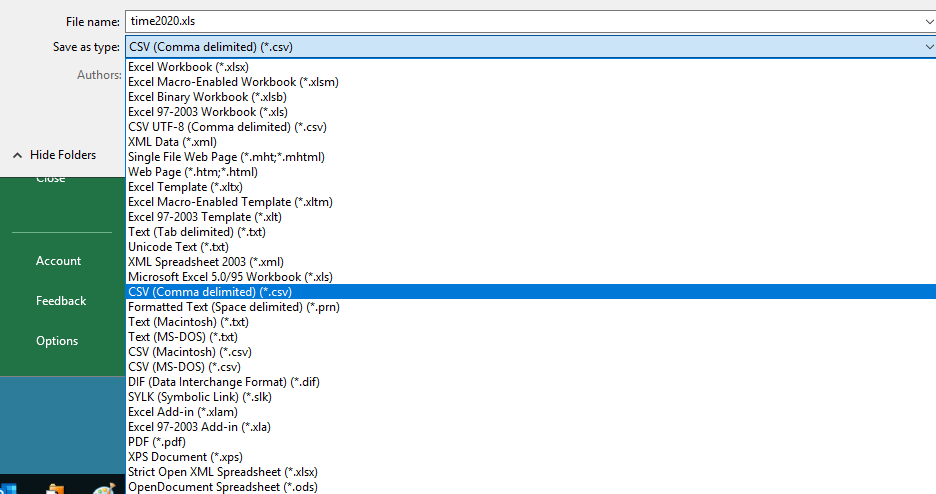This screenshot has width=936, height=494.
Task: Choose Unicode Text (*.txt) format
Action: tap(531, 246)
